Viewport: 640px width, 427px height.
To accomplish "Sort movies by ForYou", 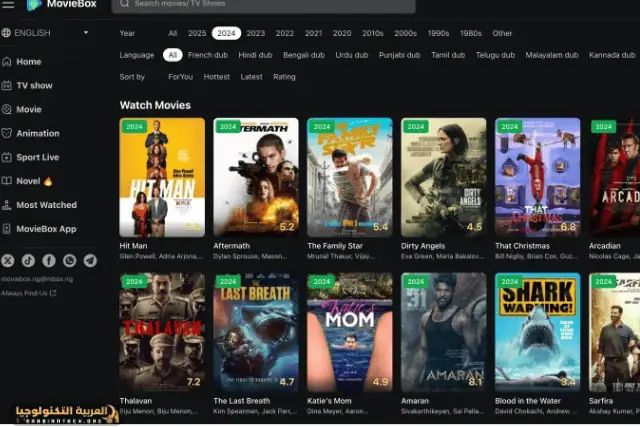I will 180,77.
